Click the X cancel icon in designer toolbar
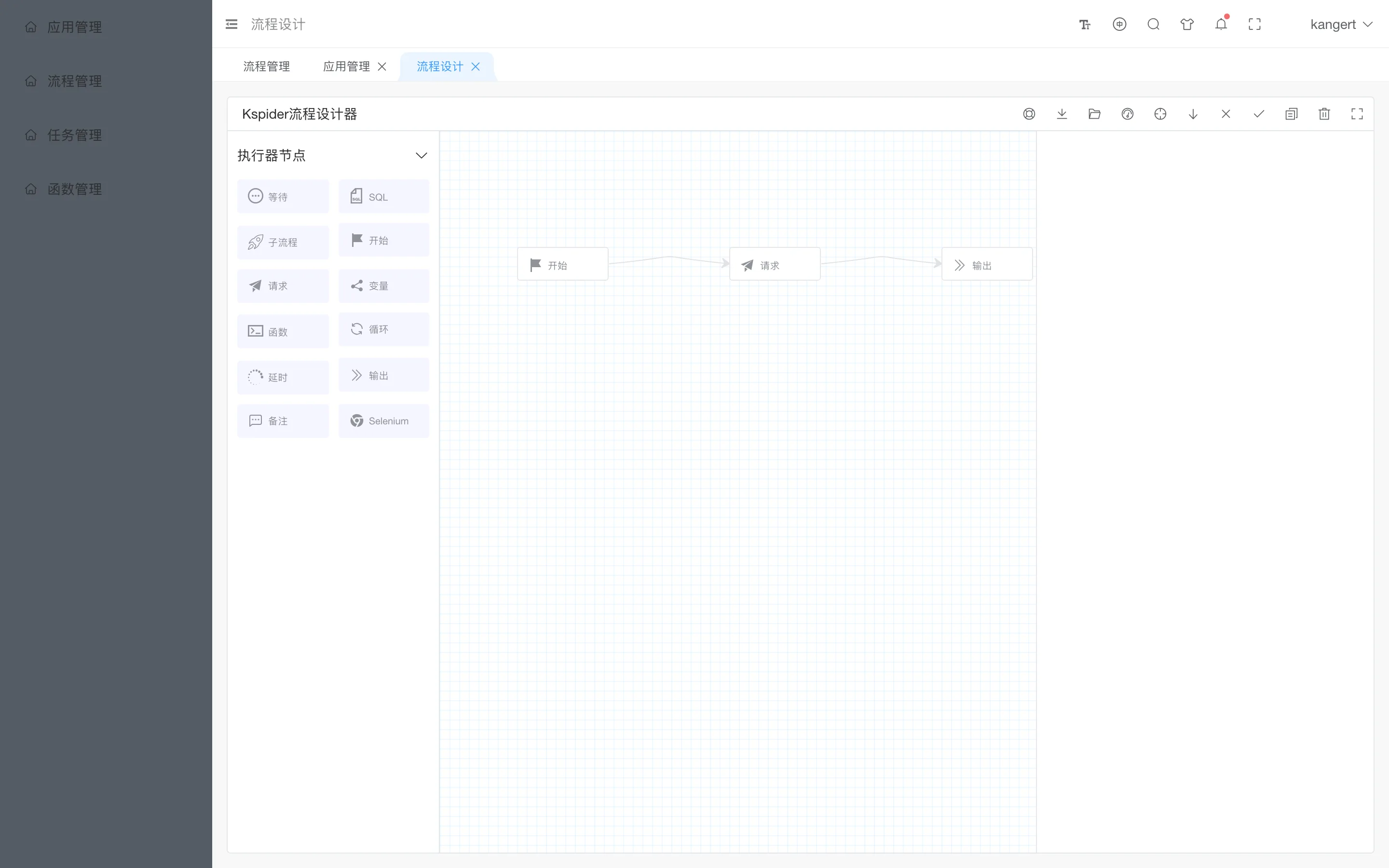The width and height of the screenshot is (1389, 868). click(1226, 114)
